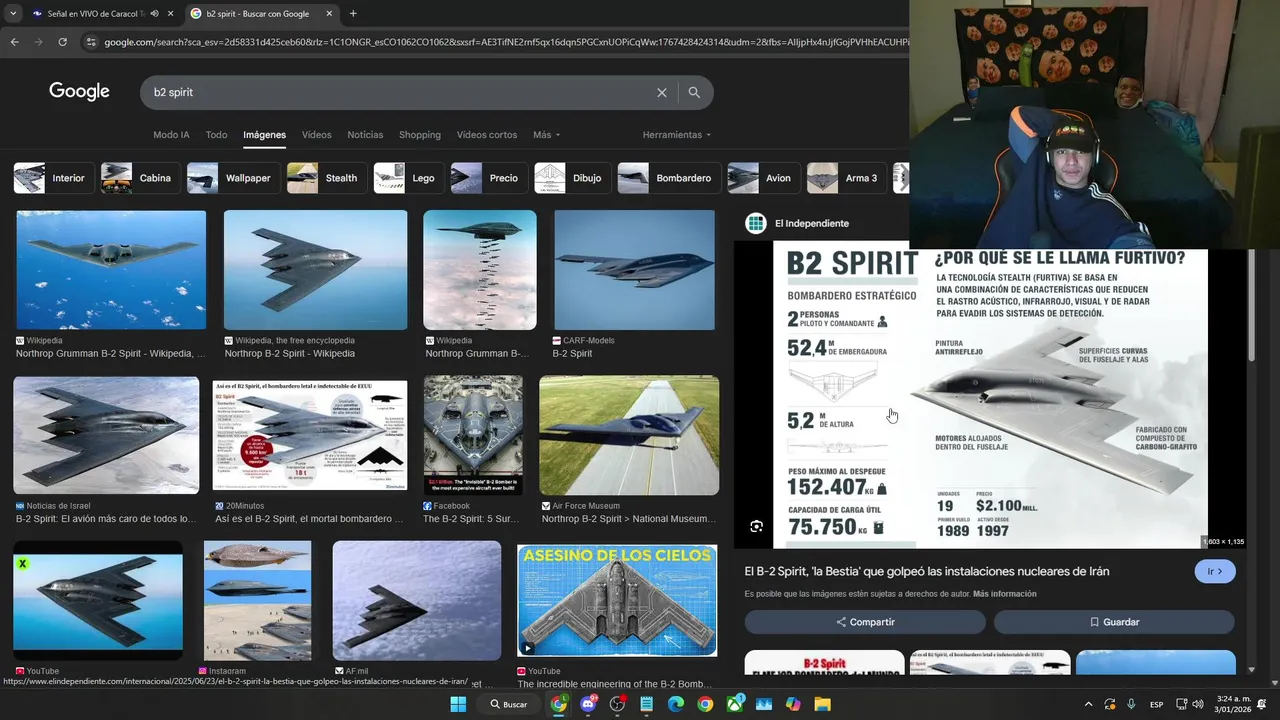
Task: Open 20Minutos infographic thumbnail
Action: [310, 435]
